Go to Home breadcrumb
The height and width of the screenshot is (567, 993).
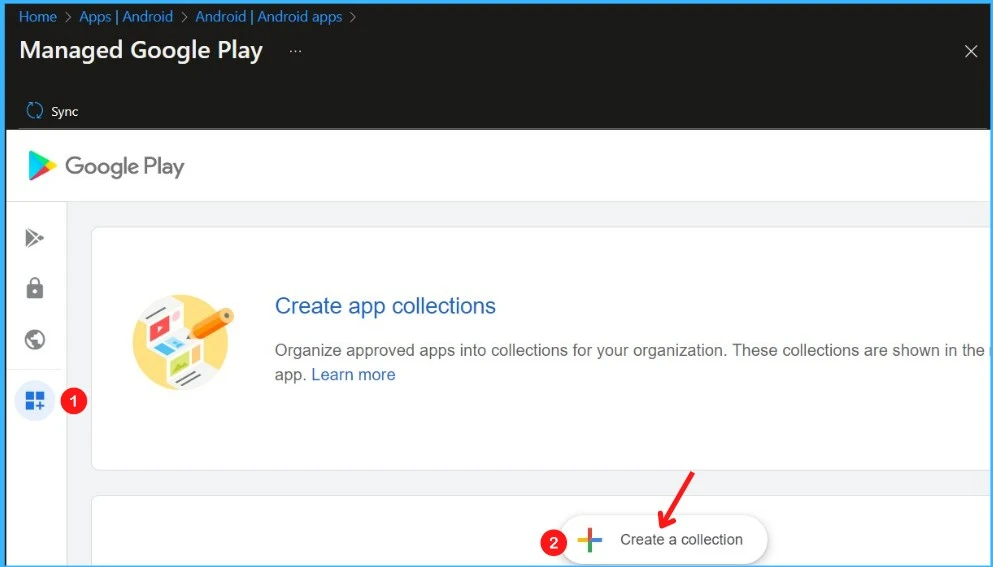point(38,16)
